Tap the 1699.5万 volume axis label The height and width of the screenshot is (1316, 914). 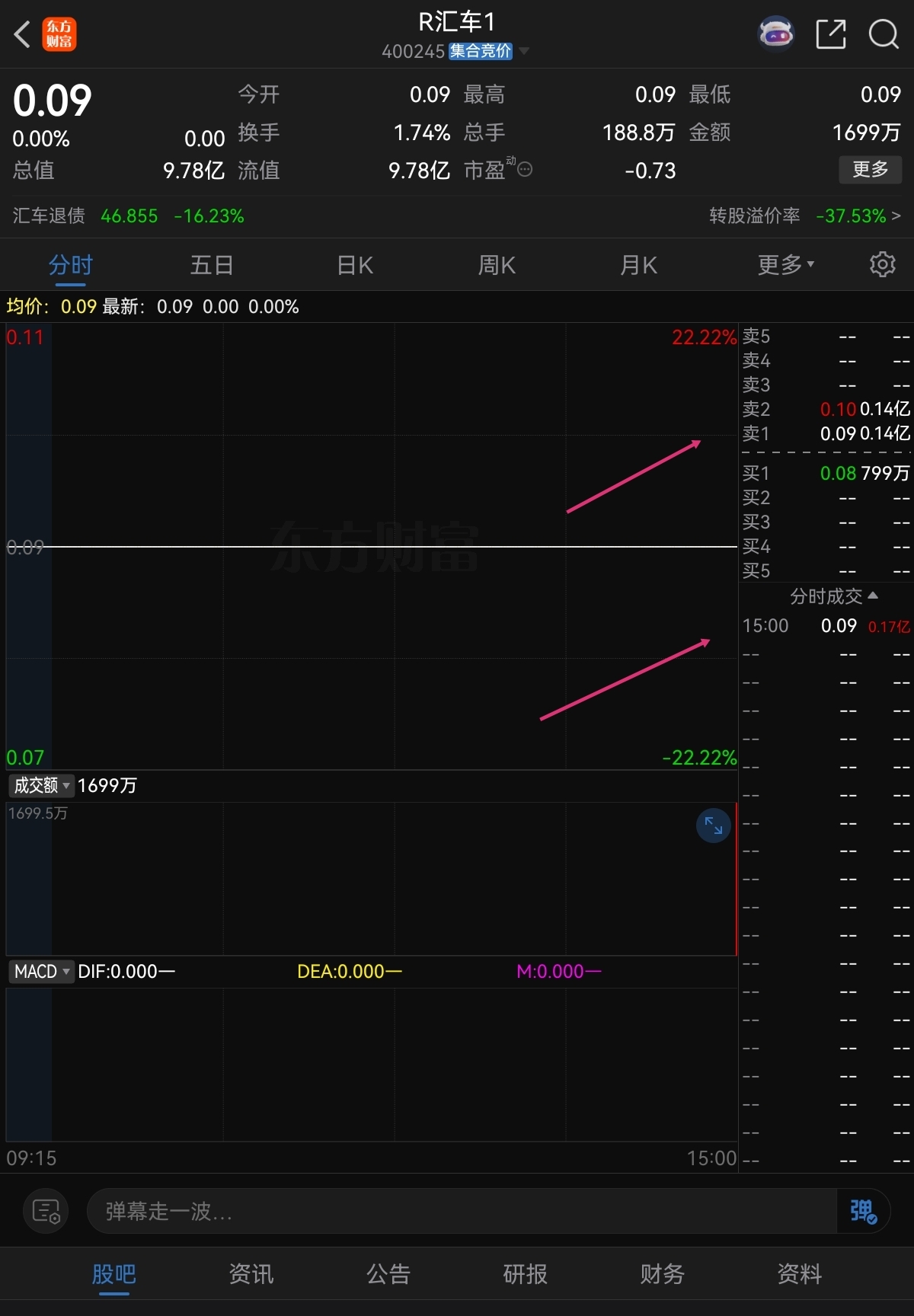coord(37,813)
